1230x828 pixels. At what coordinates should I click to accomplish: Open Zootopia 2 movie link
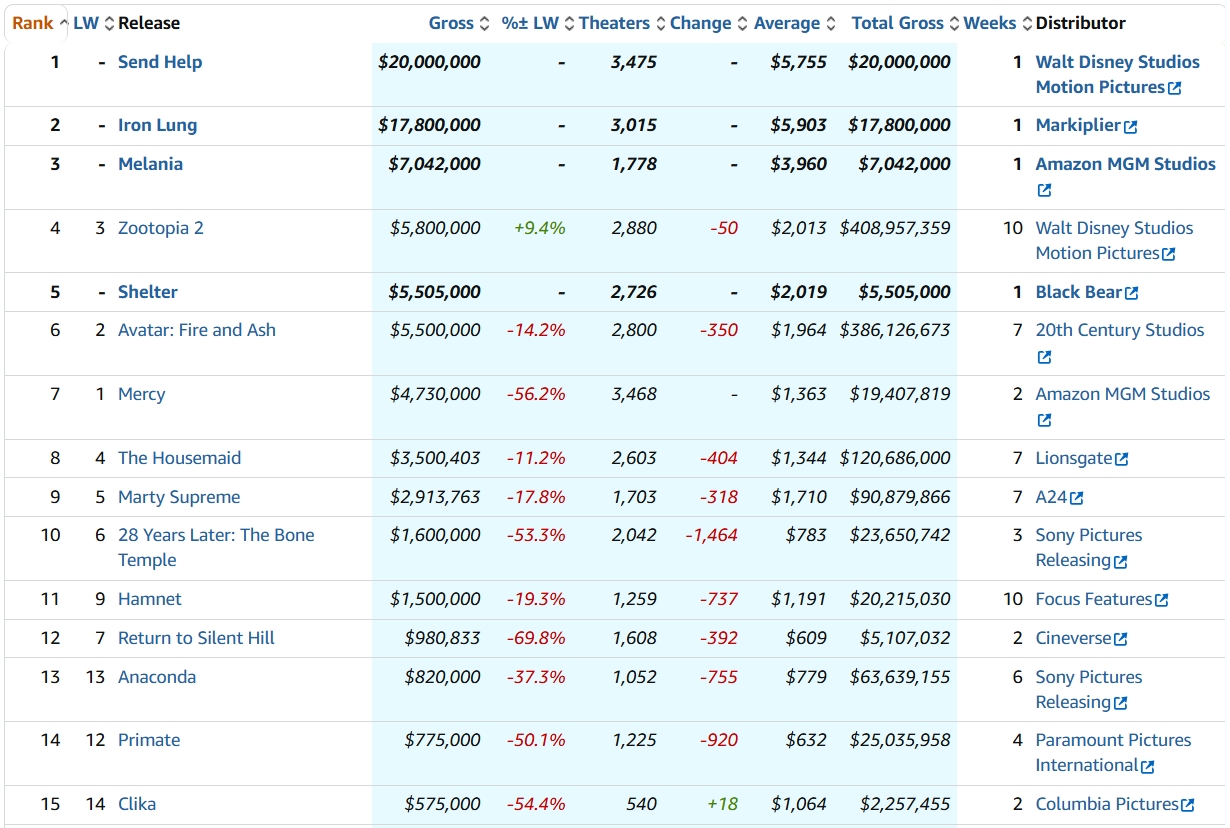160,228
